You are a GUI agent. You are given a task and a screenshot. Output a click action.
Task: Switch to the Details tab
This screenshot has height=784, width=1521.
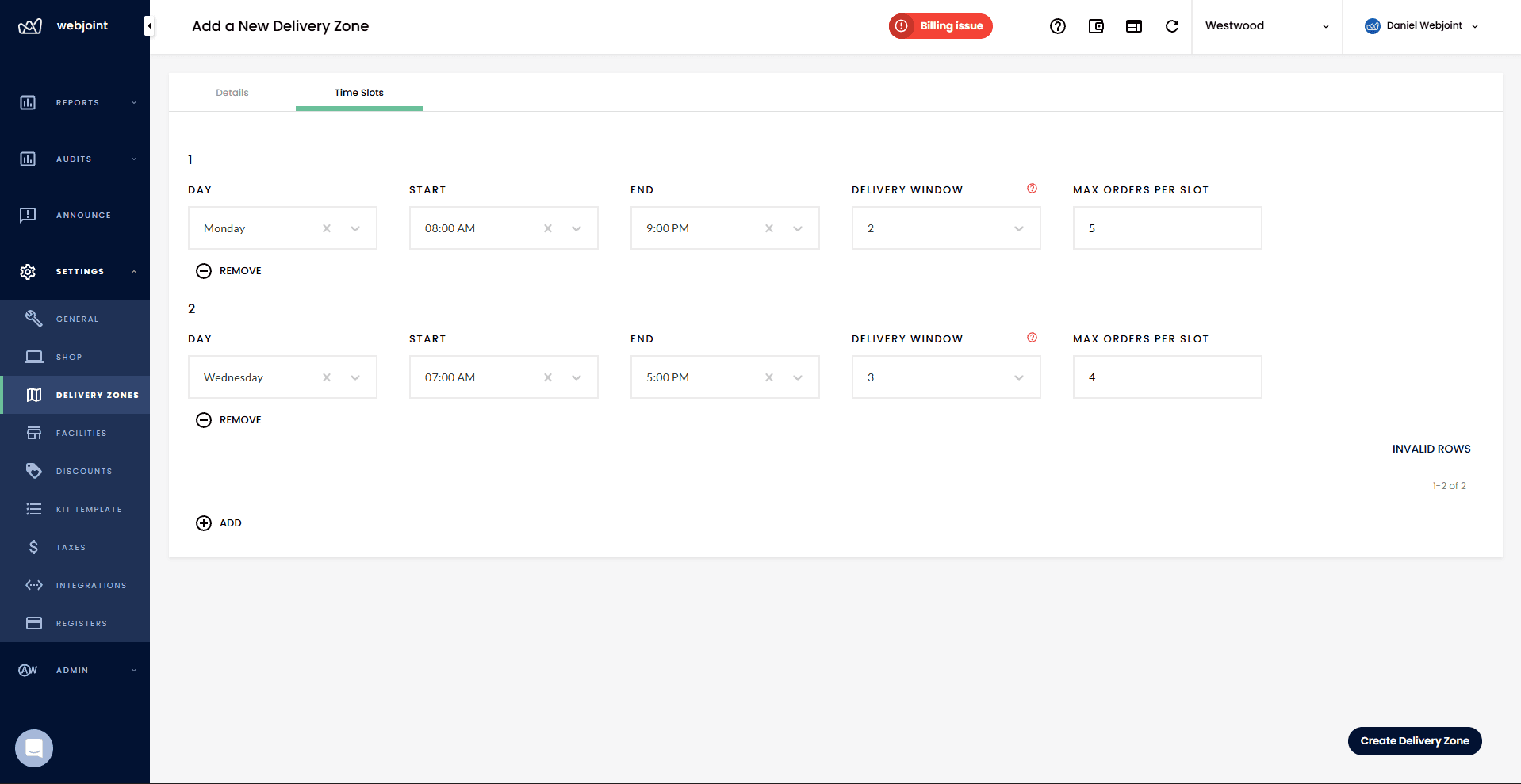tap(232, 92)
